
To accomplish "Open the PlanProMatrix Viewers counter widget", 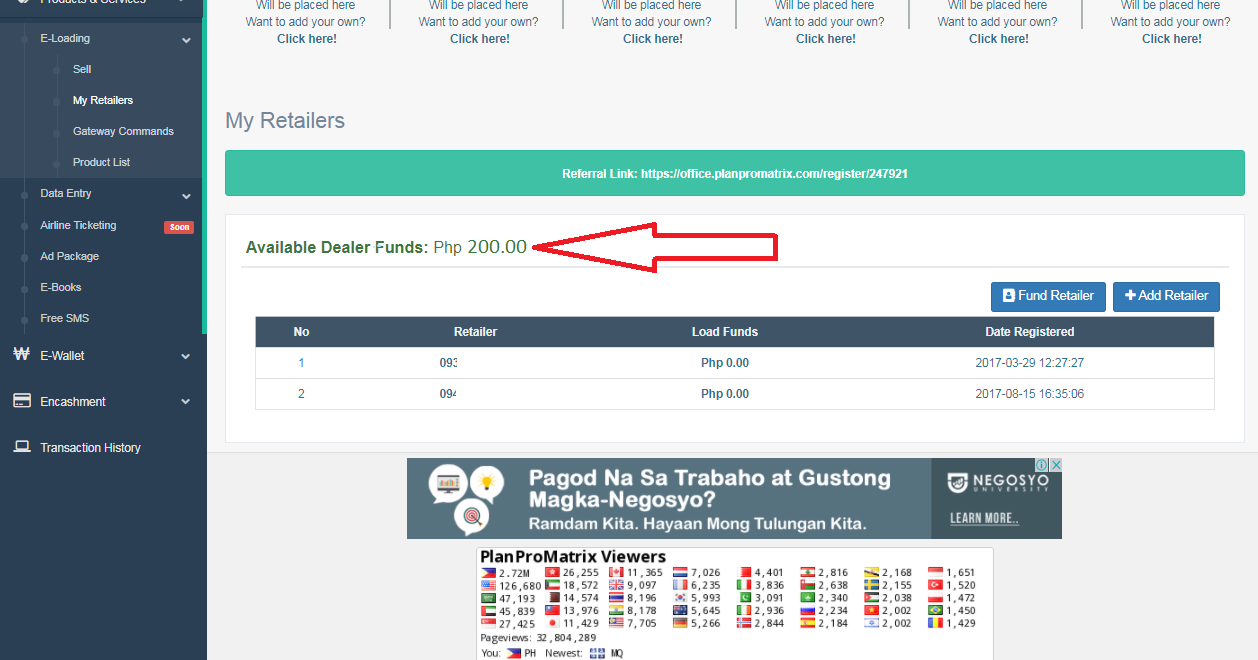I will point(734,603).
